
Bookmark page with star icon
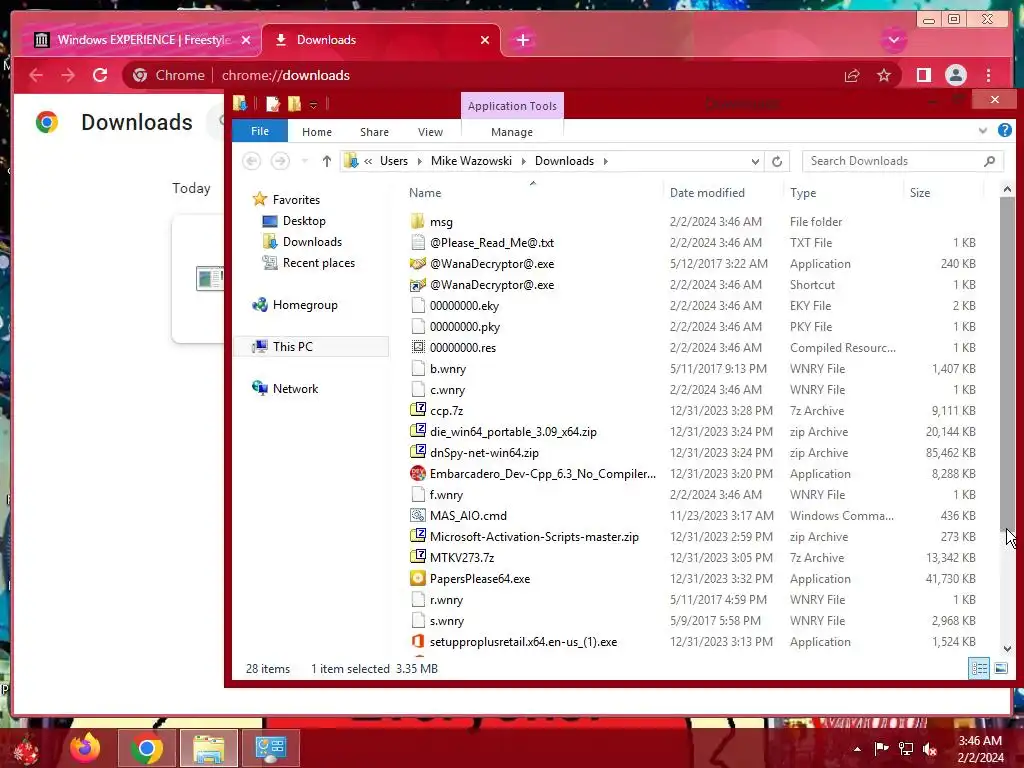(884, 75)
